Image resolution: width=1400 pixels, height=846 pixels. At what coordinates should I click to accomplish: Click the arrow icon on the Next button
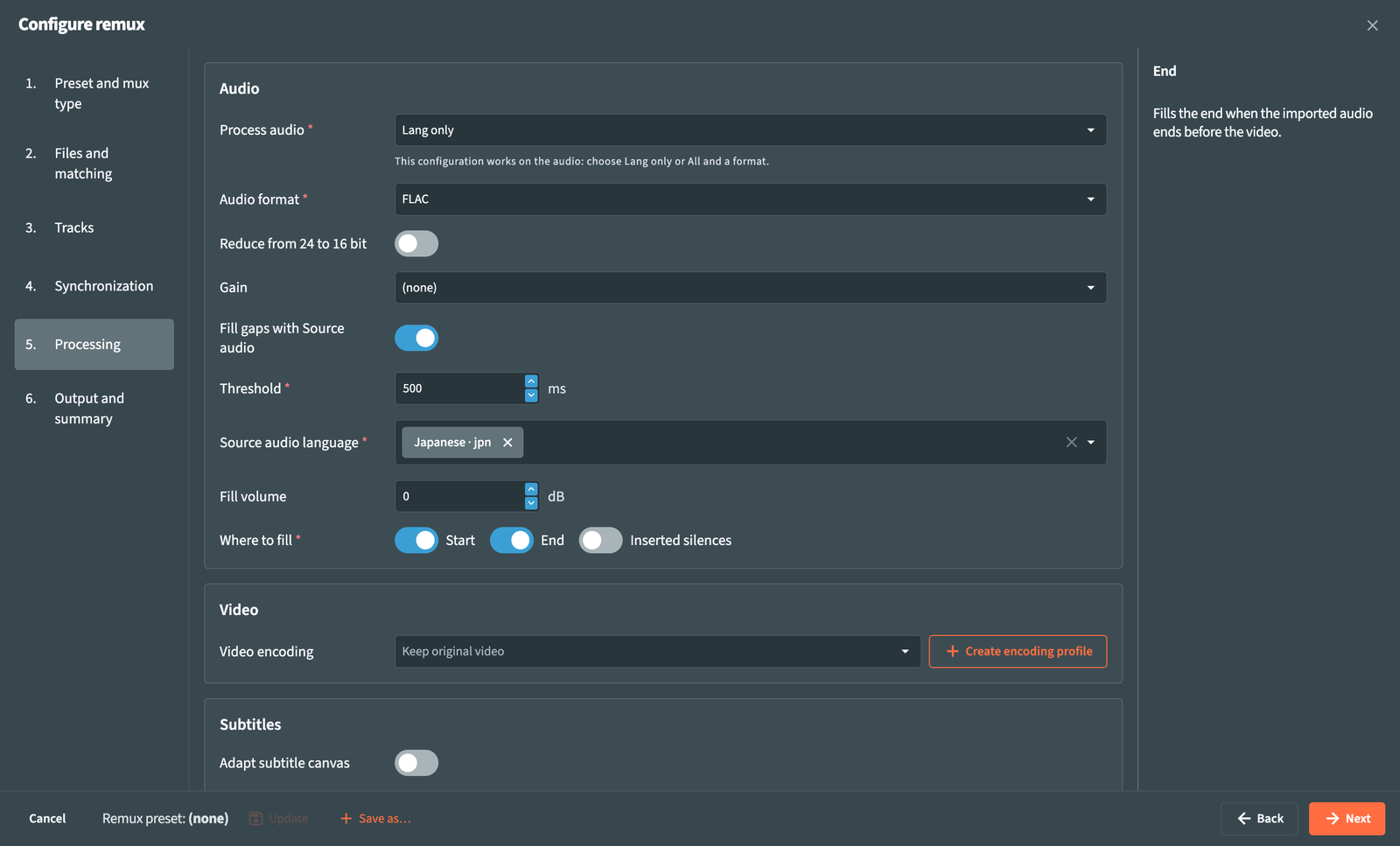[x=1332, y=818]
